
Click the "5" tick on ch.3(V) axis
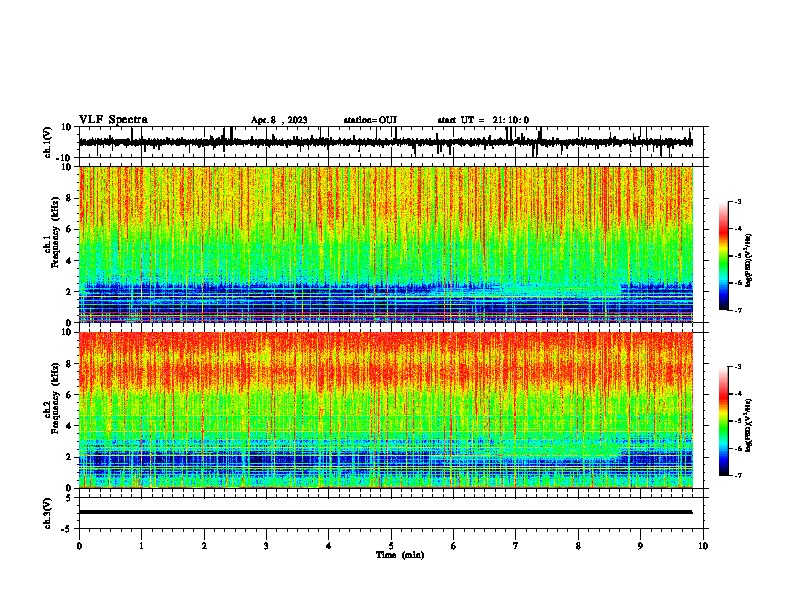[x=69, y=498]
